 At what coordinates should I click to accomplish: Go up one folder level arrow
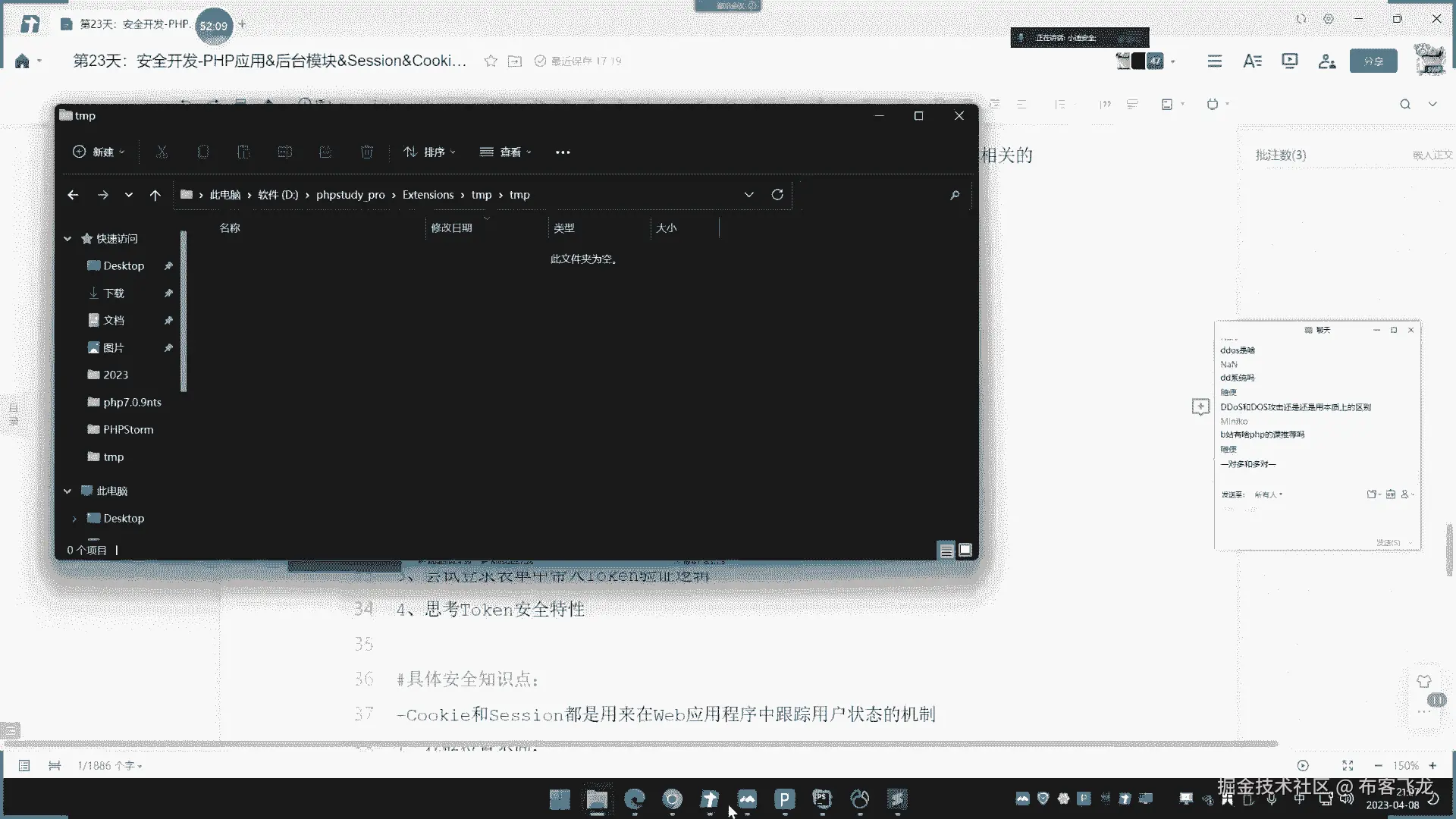155,195
